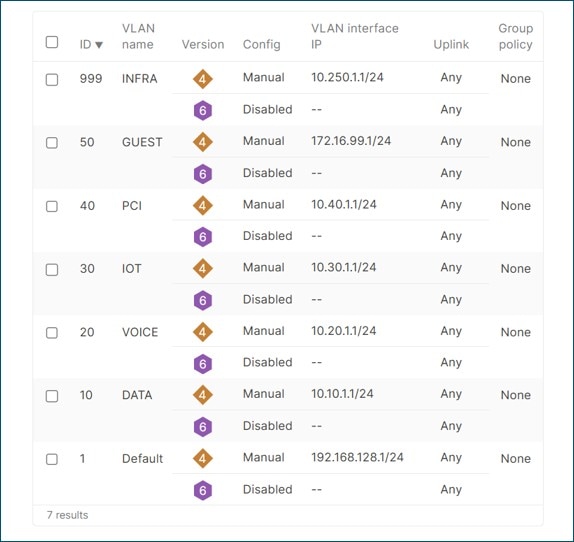Select IP address 10.40.1.1/24
The width and height of the screenshot is (574, 542).
344,204
